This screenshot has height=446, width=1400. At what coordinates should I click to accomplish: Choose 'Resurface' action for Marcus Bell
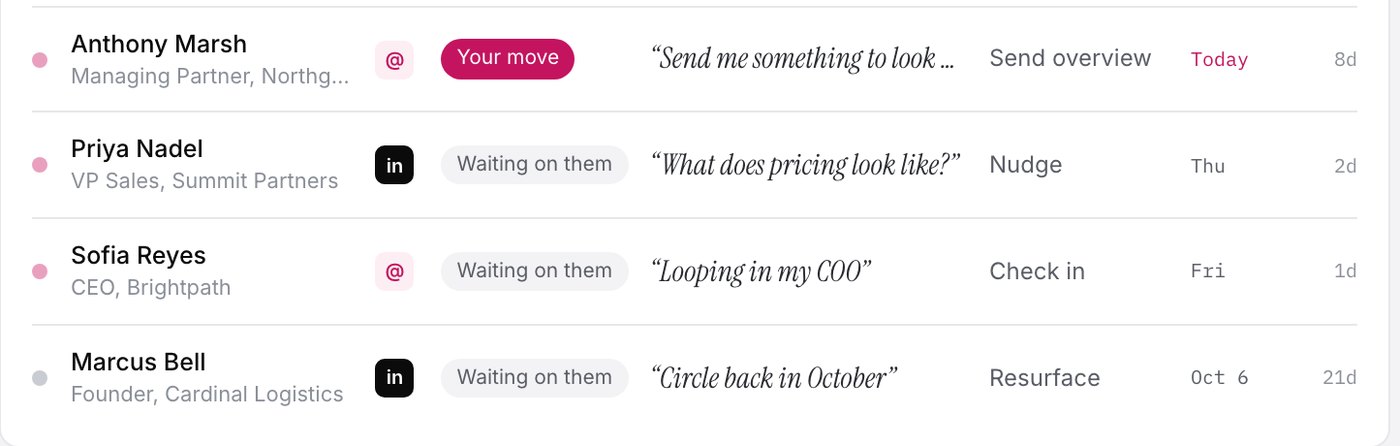click(1045, 378)
